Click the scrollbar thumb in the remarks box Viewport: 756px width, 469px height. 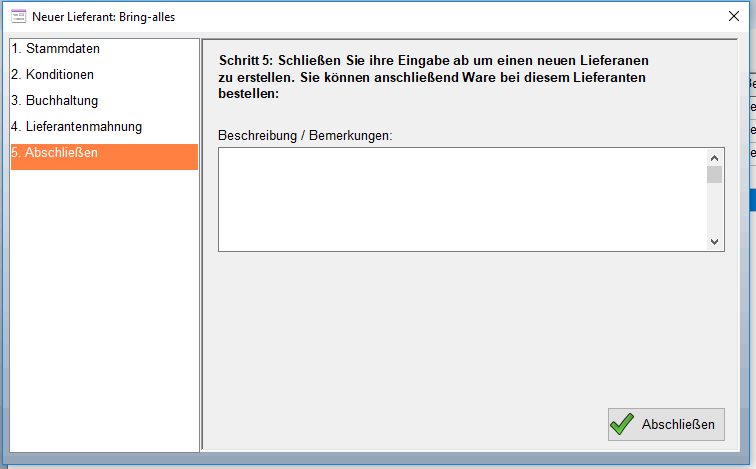coord(715,174)
